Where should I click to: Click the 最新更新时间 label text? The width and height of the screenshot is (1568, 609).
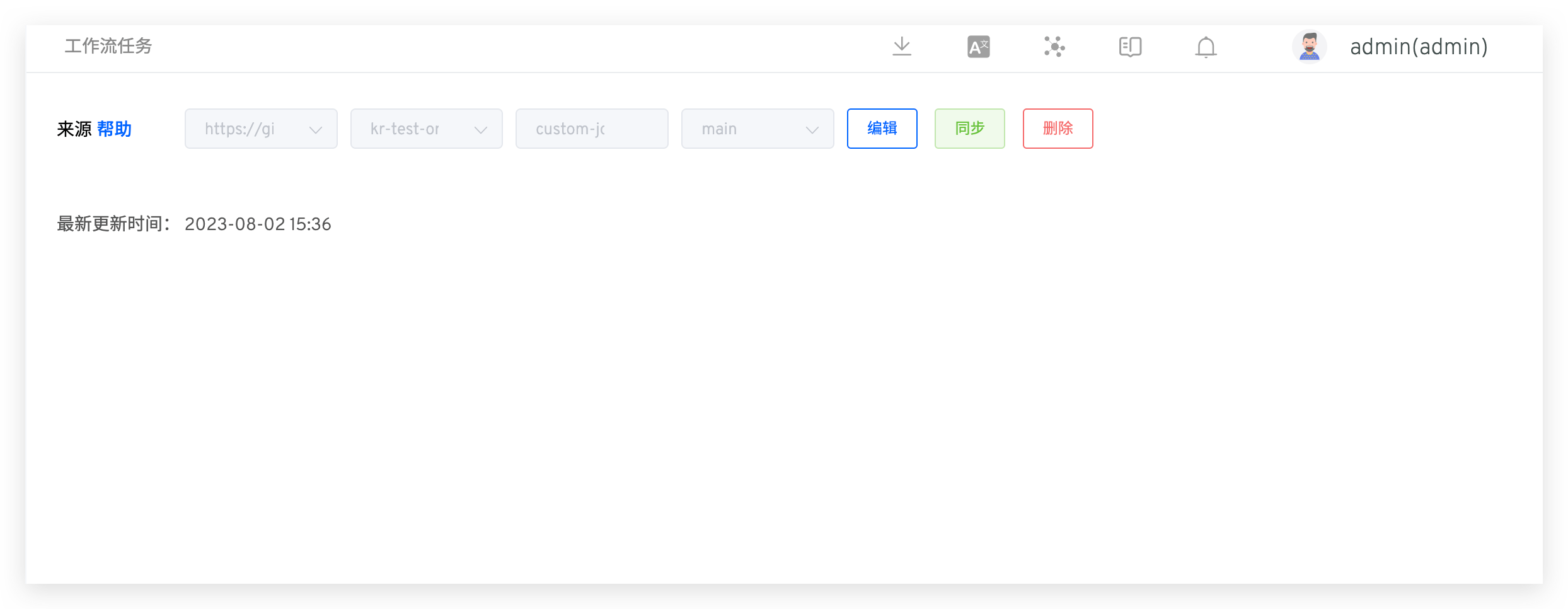click(x=111, y=224)
